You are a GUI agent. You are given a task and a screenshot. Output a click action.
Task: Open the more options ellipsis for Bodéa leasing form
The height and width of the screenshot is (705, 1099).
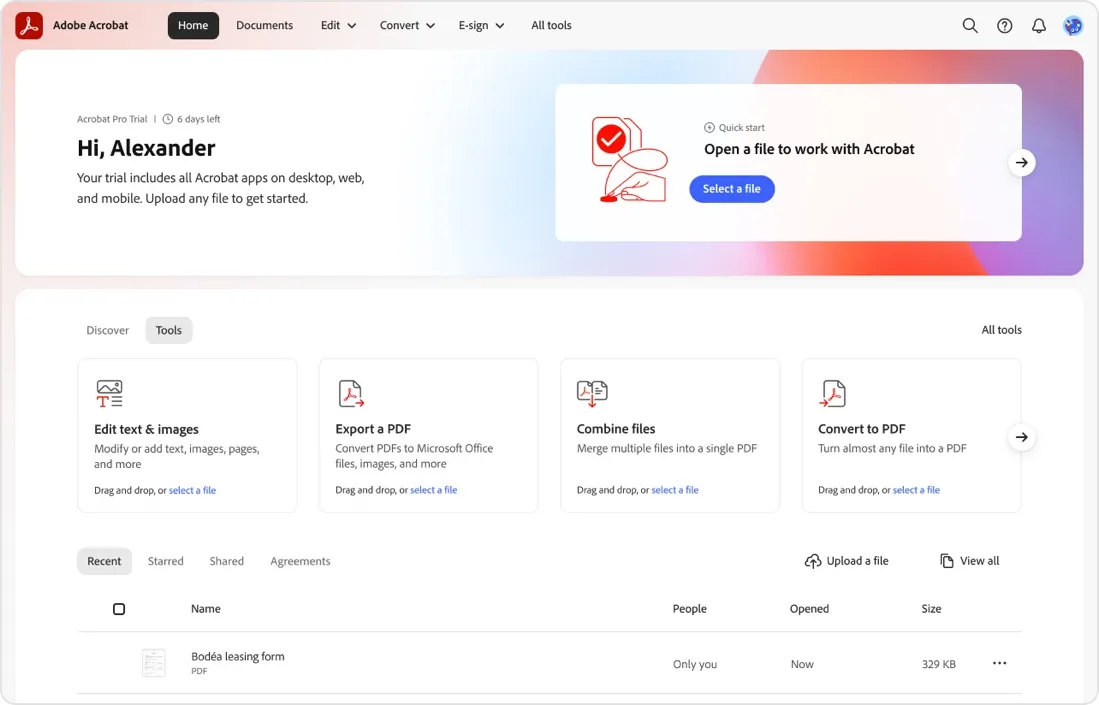(998, 663)
